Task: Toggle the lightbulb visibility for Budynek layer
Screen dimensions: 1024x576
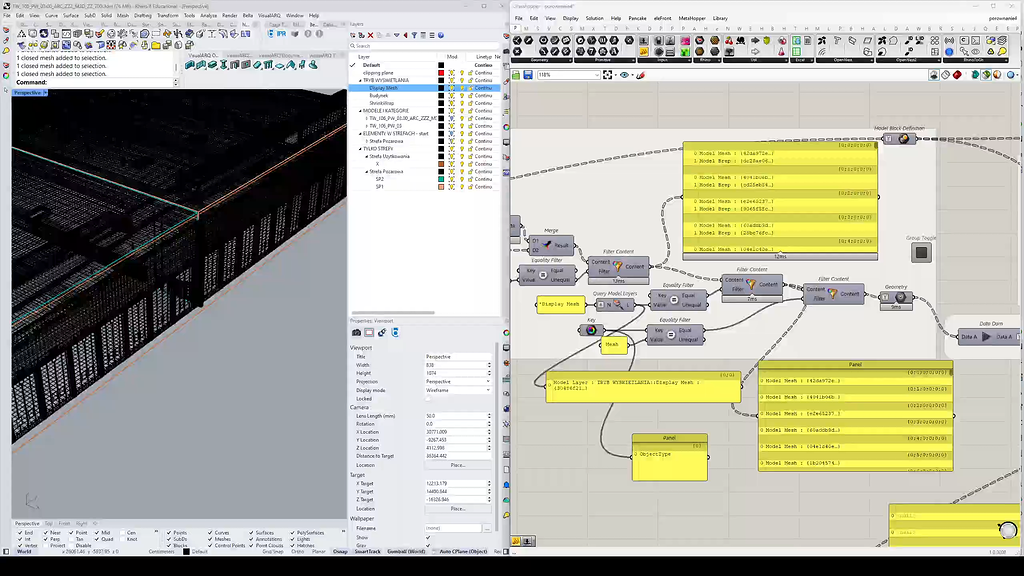Action: pyautogui.click(x=461, y=96)
